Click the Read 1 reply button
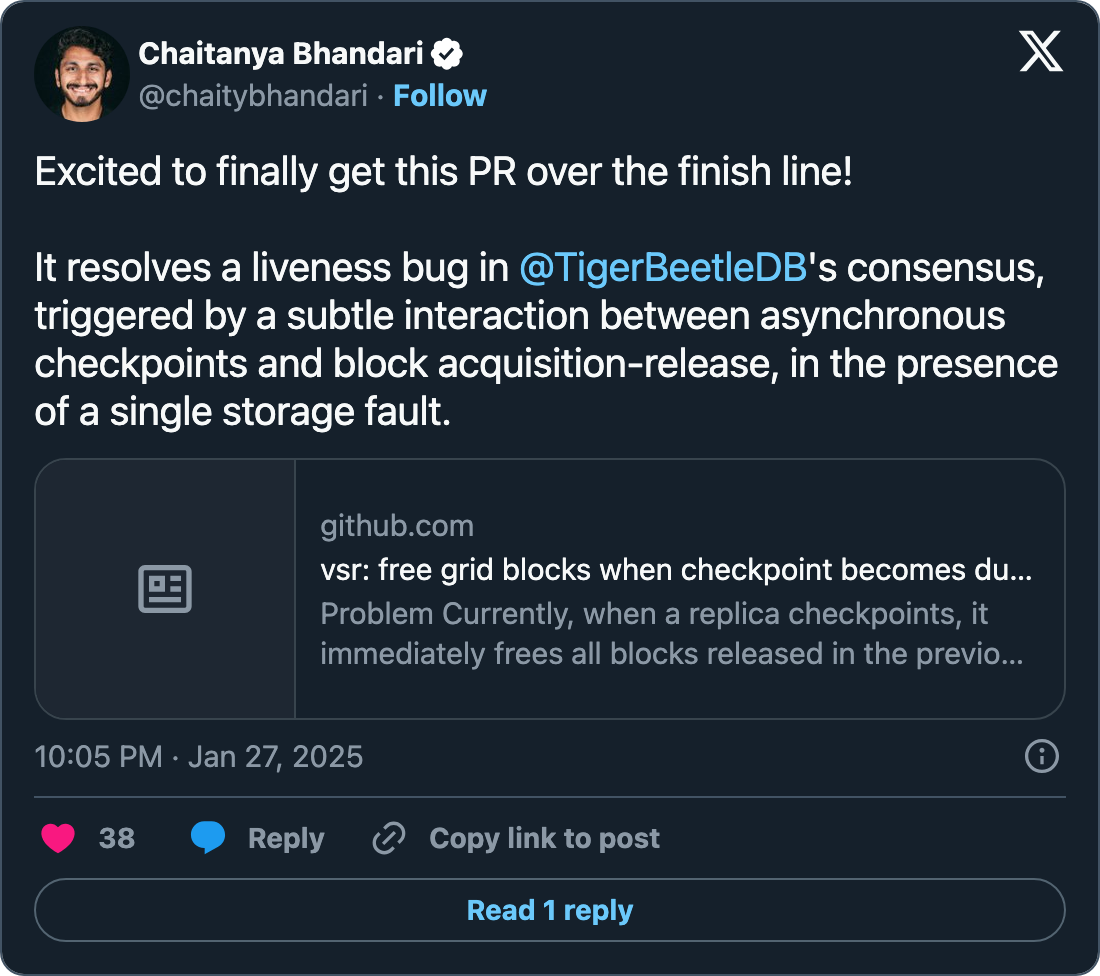Viewport: 1100px width, 976px height. point(550,910)
